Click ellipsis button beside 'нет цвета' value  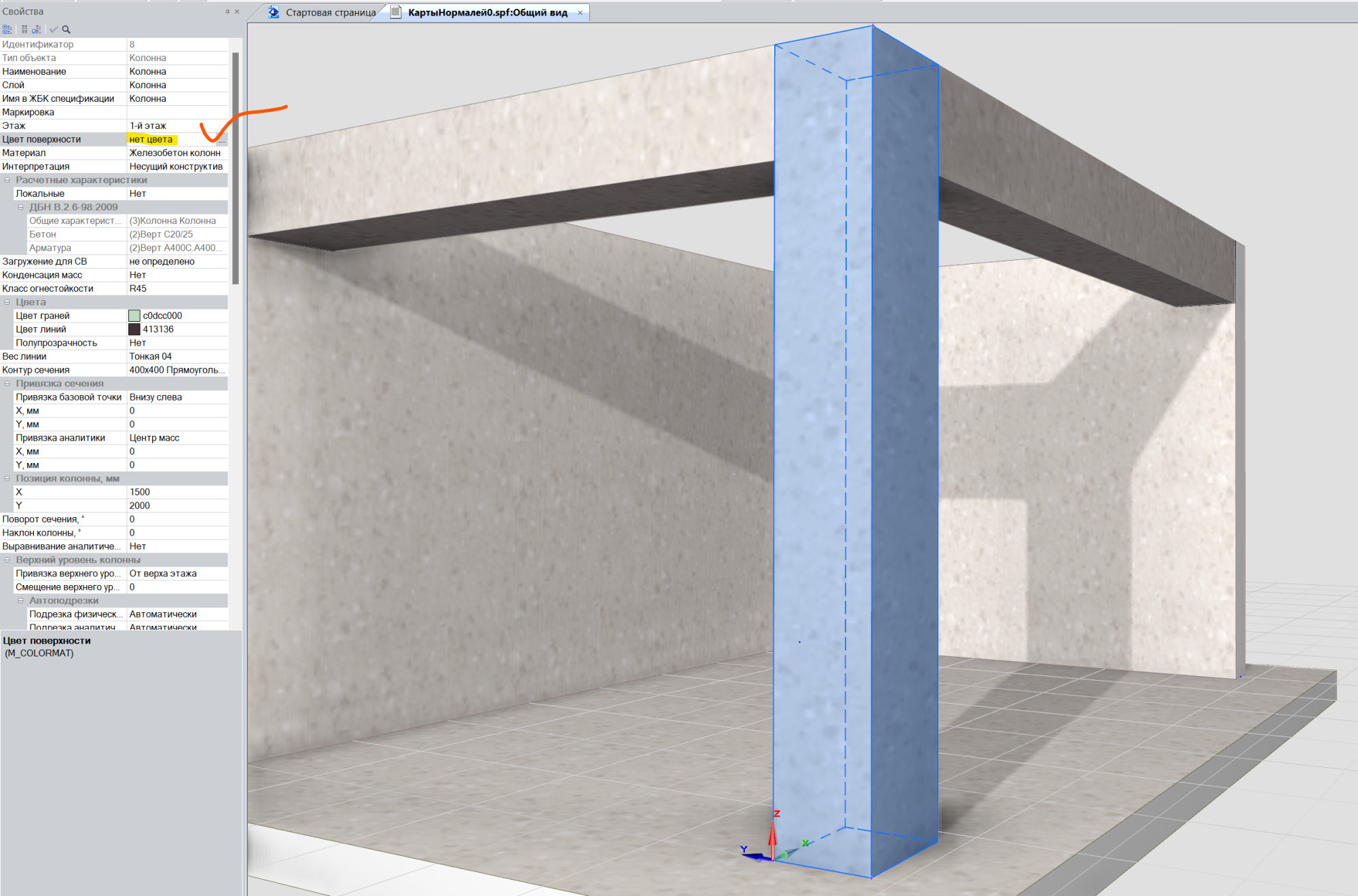221,140
